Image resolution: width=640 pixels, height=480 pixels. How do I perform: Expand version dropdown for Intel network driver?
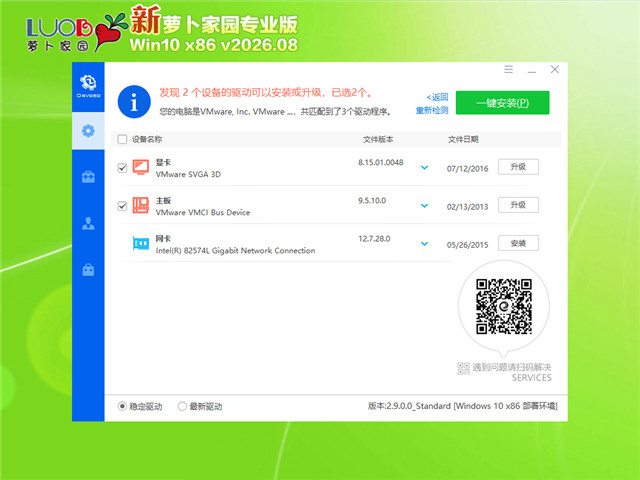[x=424, y=244]
